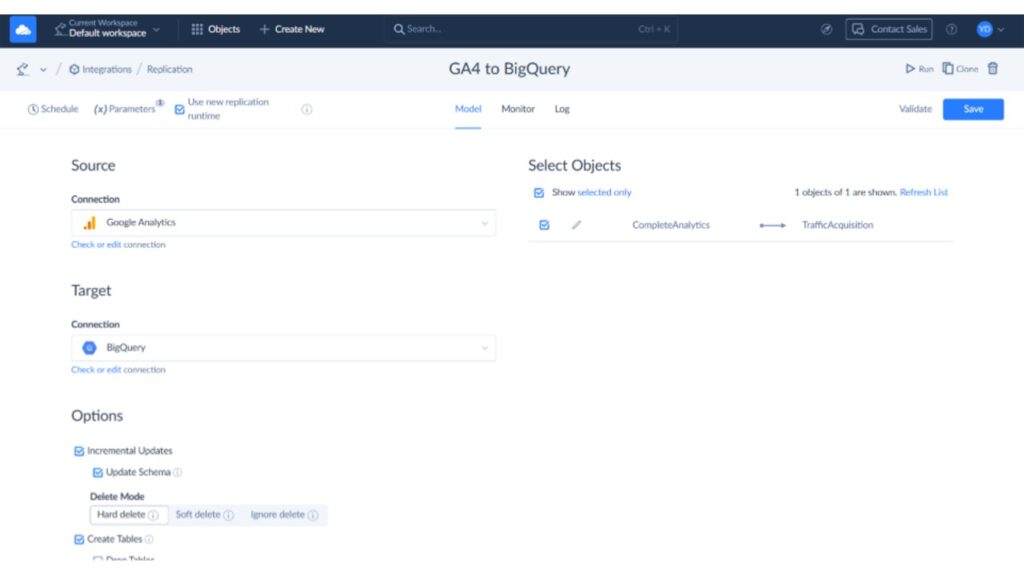Open the Objects grid menu

click(x=216, y=29)
